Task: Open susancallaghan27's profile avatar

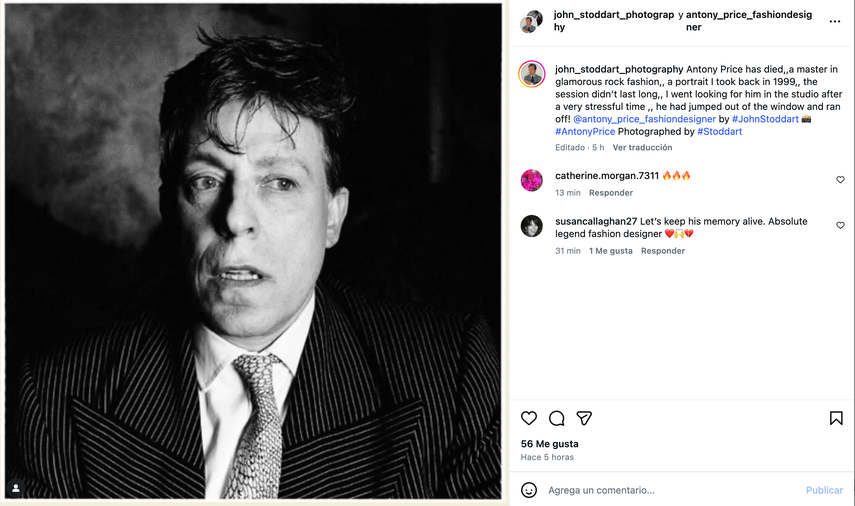Action: [532, 226]
